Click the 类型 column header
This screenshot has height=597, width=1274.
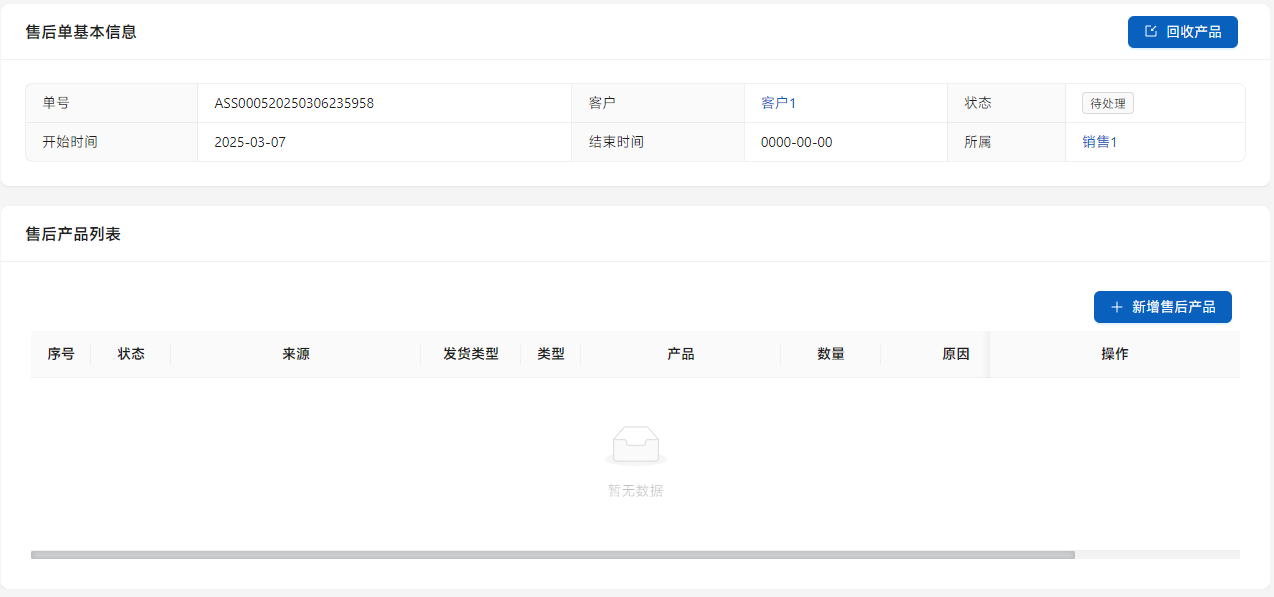coord(551,354)
